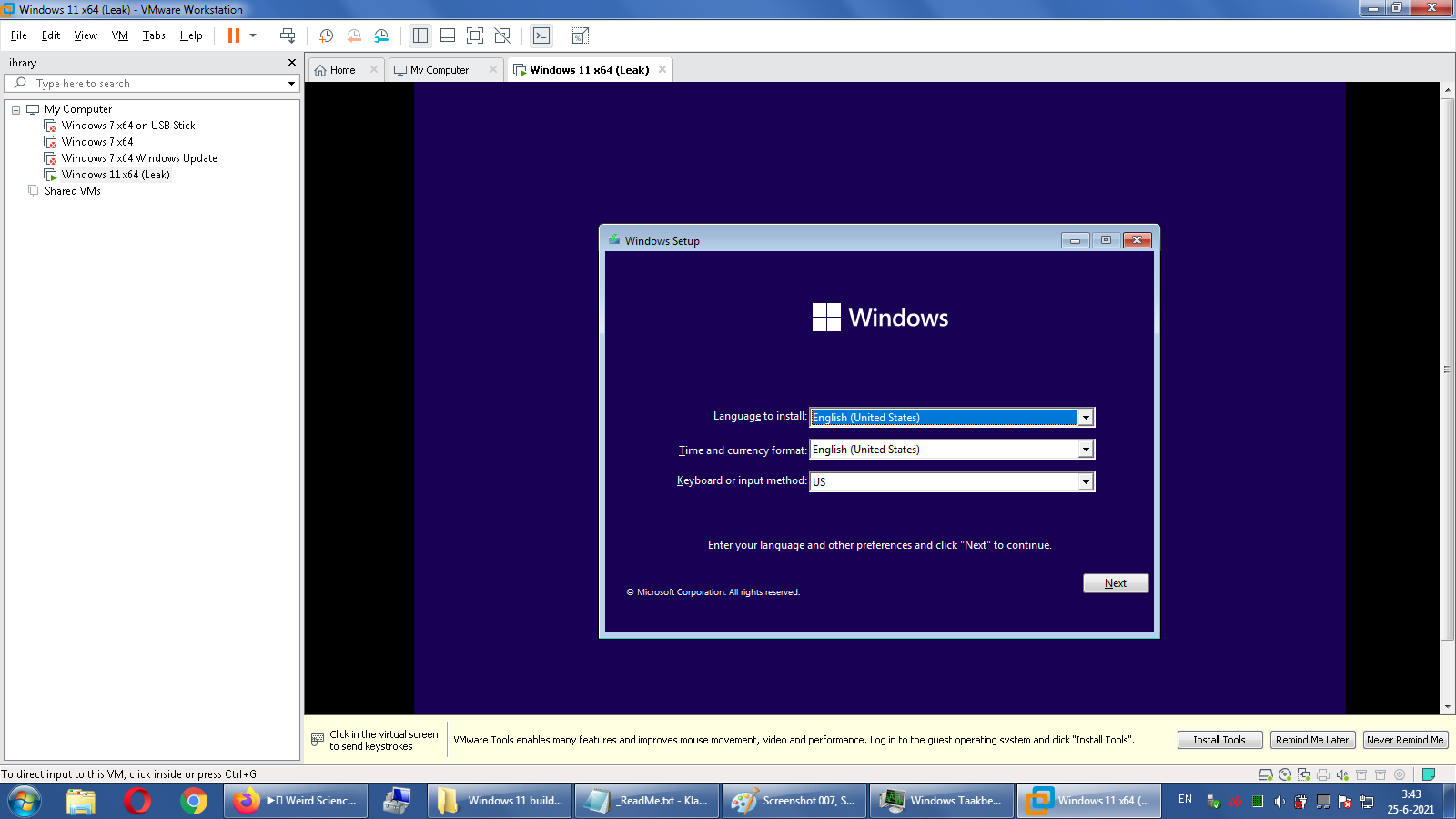Screen dimensions: 1456x819
Task: Click the sound card status icon
Action: coord(1341,774)
